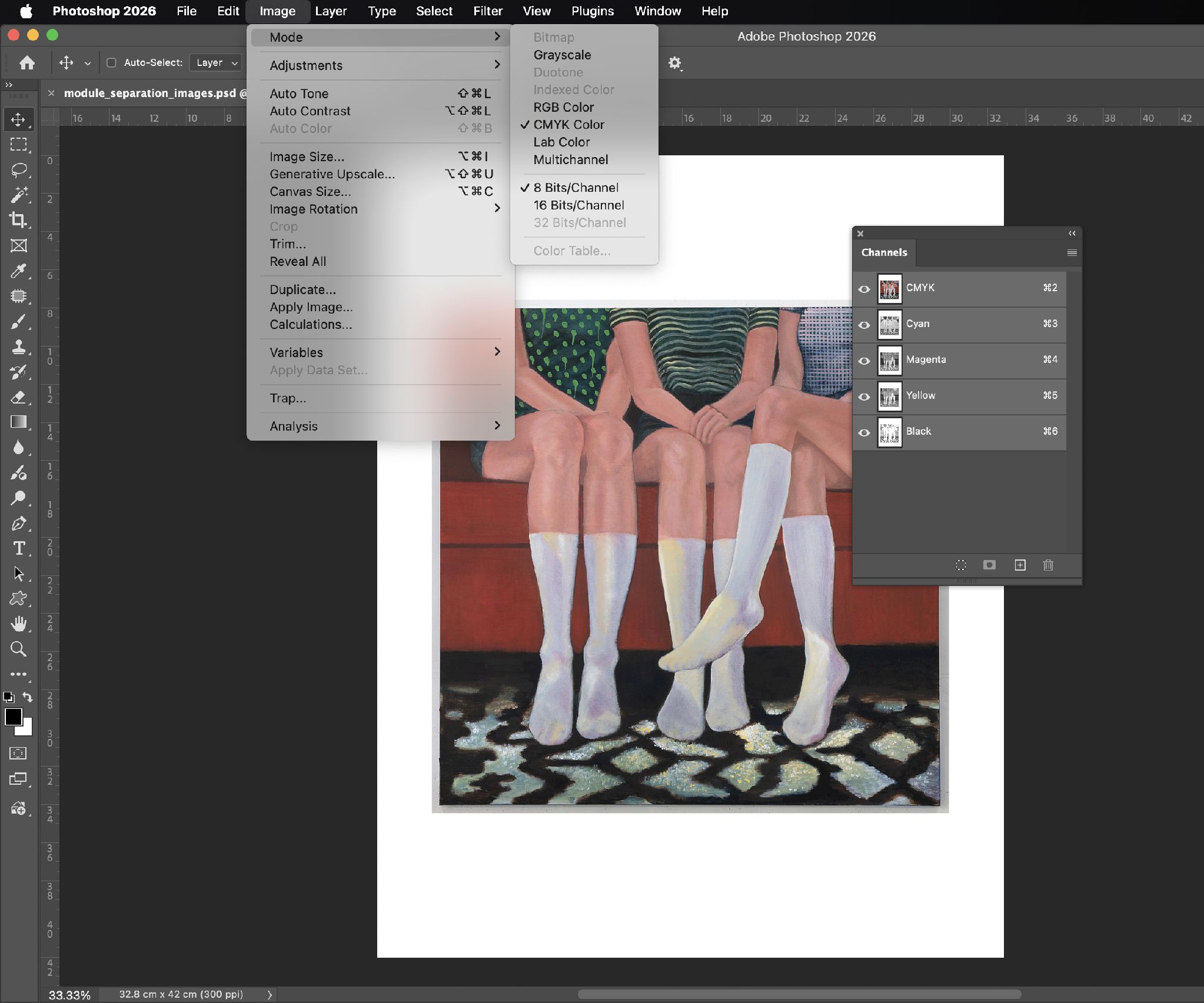Select the Hand tool
This screenshot has height=1003, width=1204.
click(18, 624)
